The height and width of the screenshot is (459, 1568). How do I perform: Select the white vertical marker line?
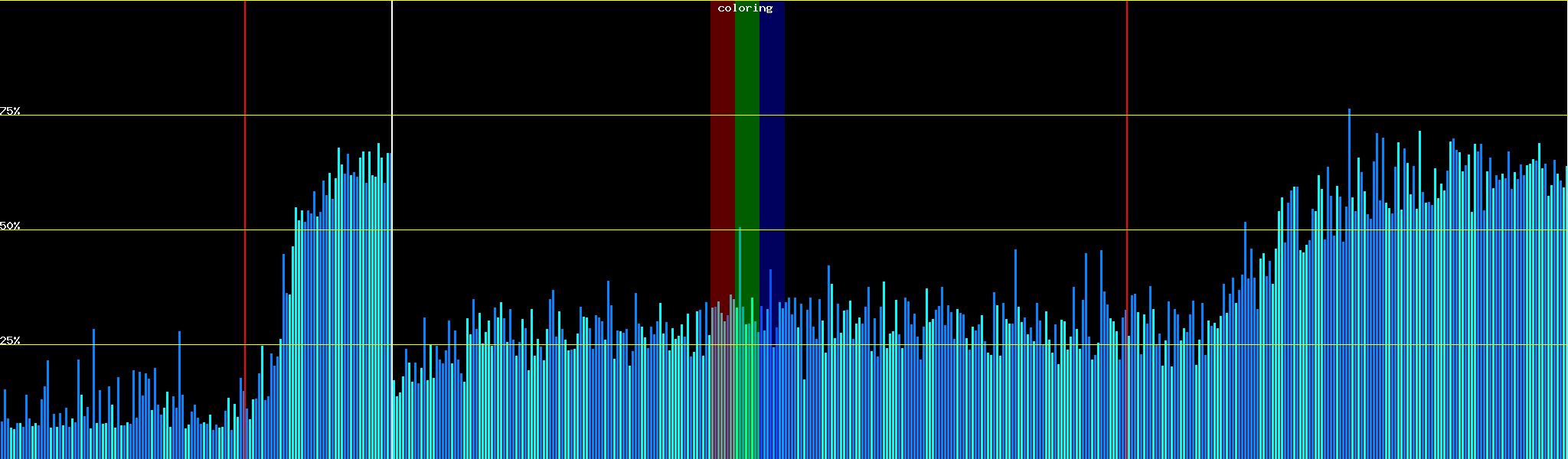click(392, 229)
